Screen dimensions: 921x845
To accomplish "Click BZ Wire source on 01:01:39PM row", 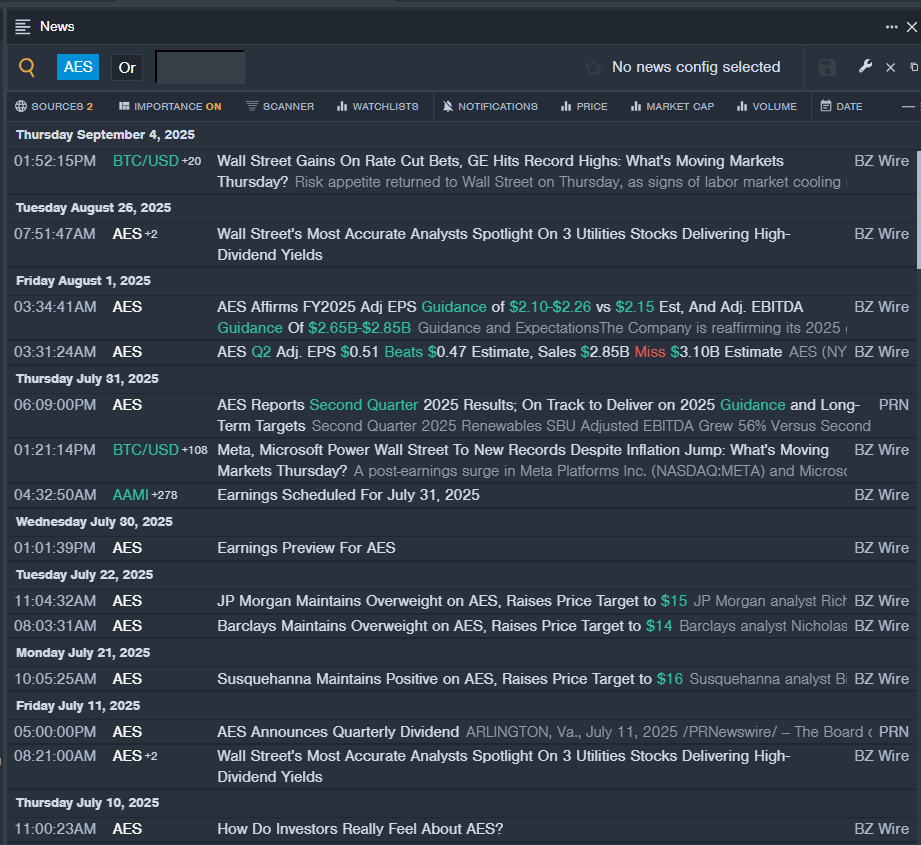I will (x=882, y=548).
